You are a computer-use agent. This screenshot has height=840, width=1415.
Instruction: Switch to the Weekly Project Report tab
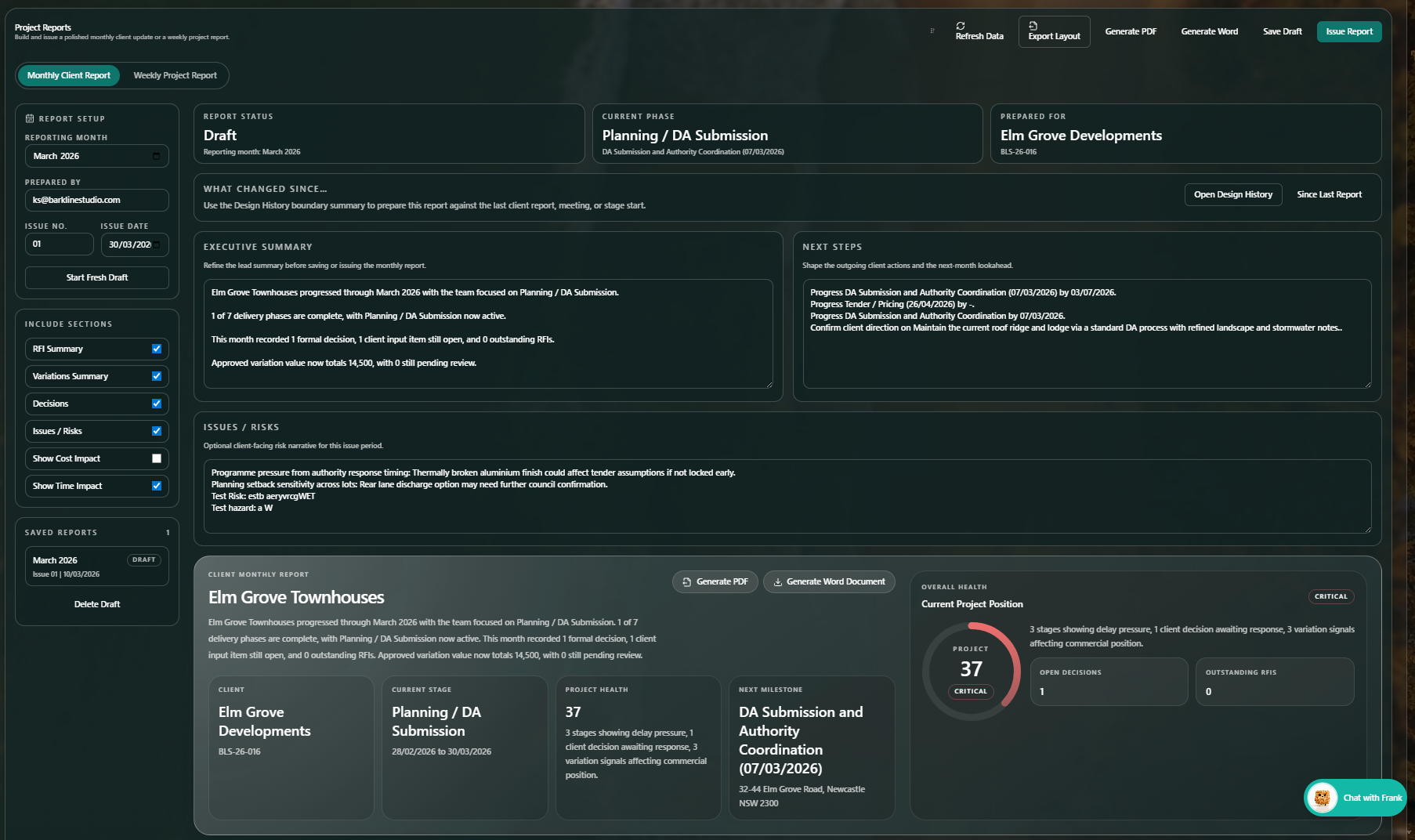pos(175,75)
